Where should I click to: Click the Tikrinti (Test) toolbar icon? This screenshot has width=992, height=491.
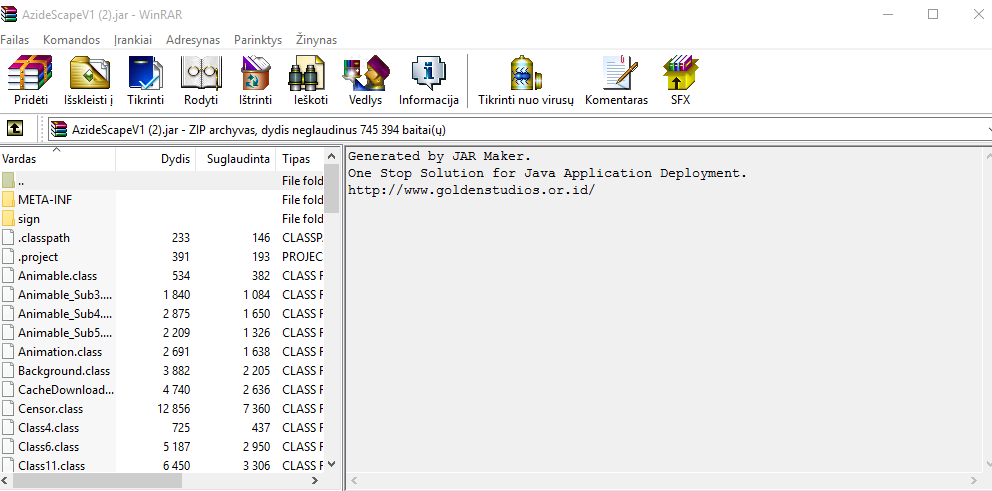(x=146, y=72)
